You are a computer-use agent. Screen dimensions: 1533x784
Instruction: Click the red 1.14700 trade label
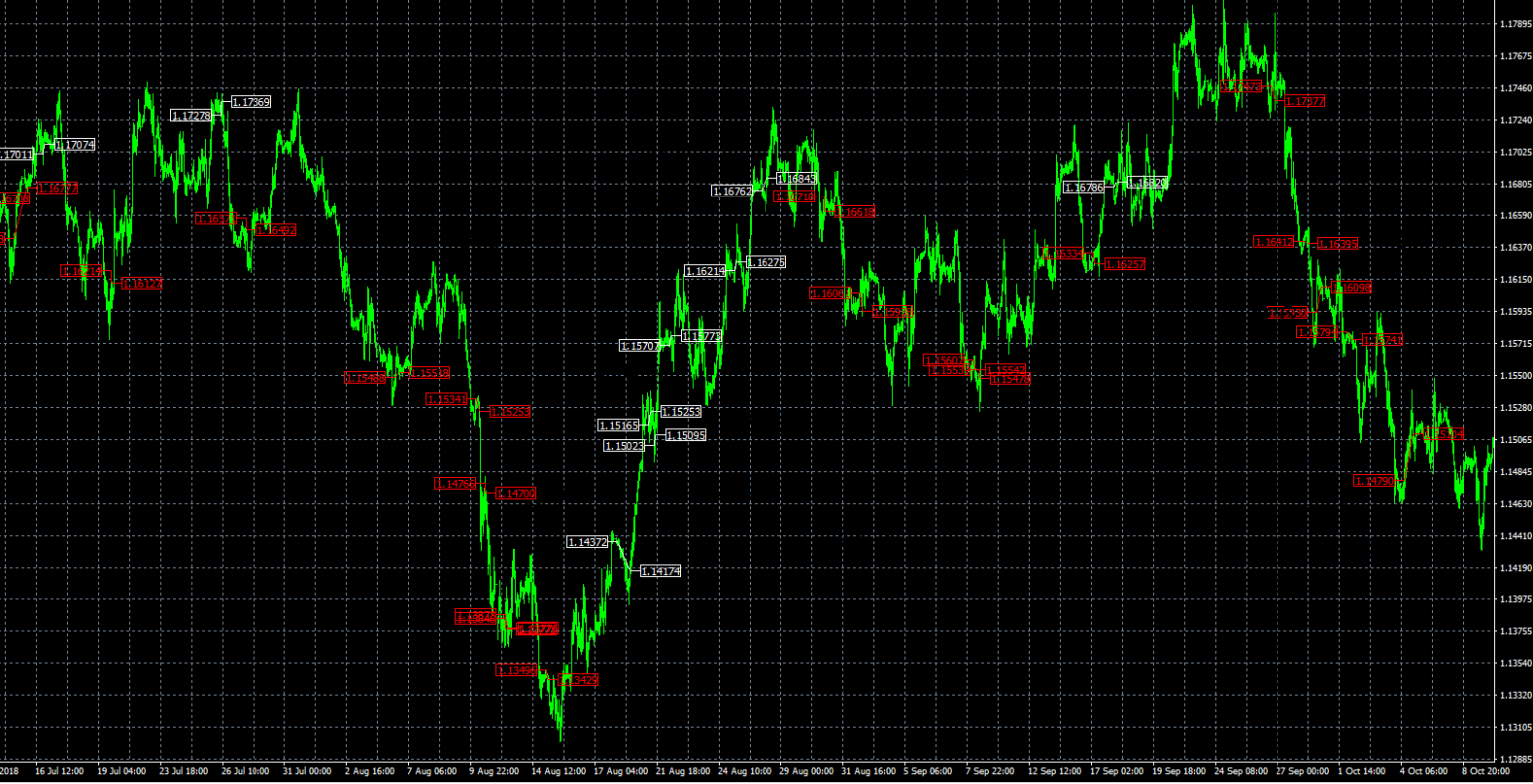(x=515, y=493)
